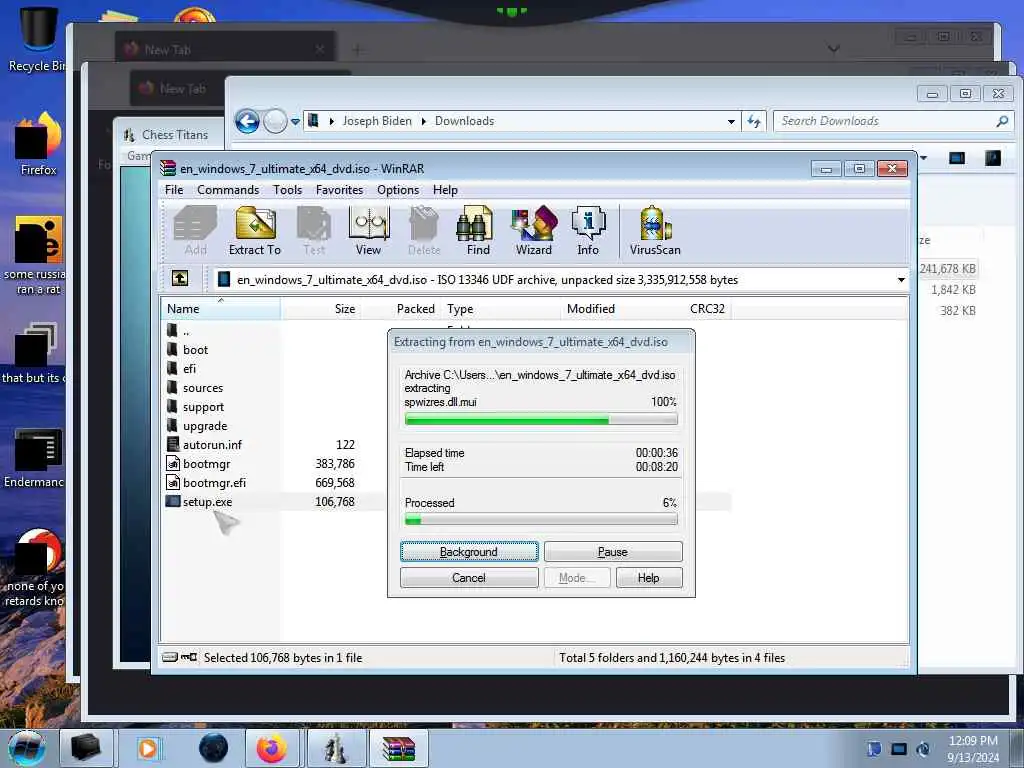1024x768 pixels.
Task: Open the Windows Start orb
Action: (26, 748)
